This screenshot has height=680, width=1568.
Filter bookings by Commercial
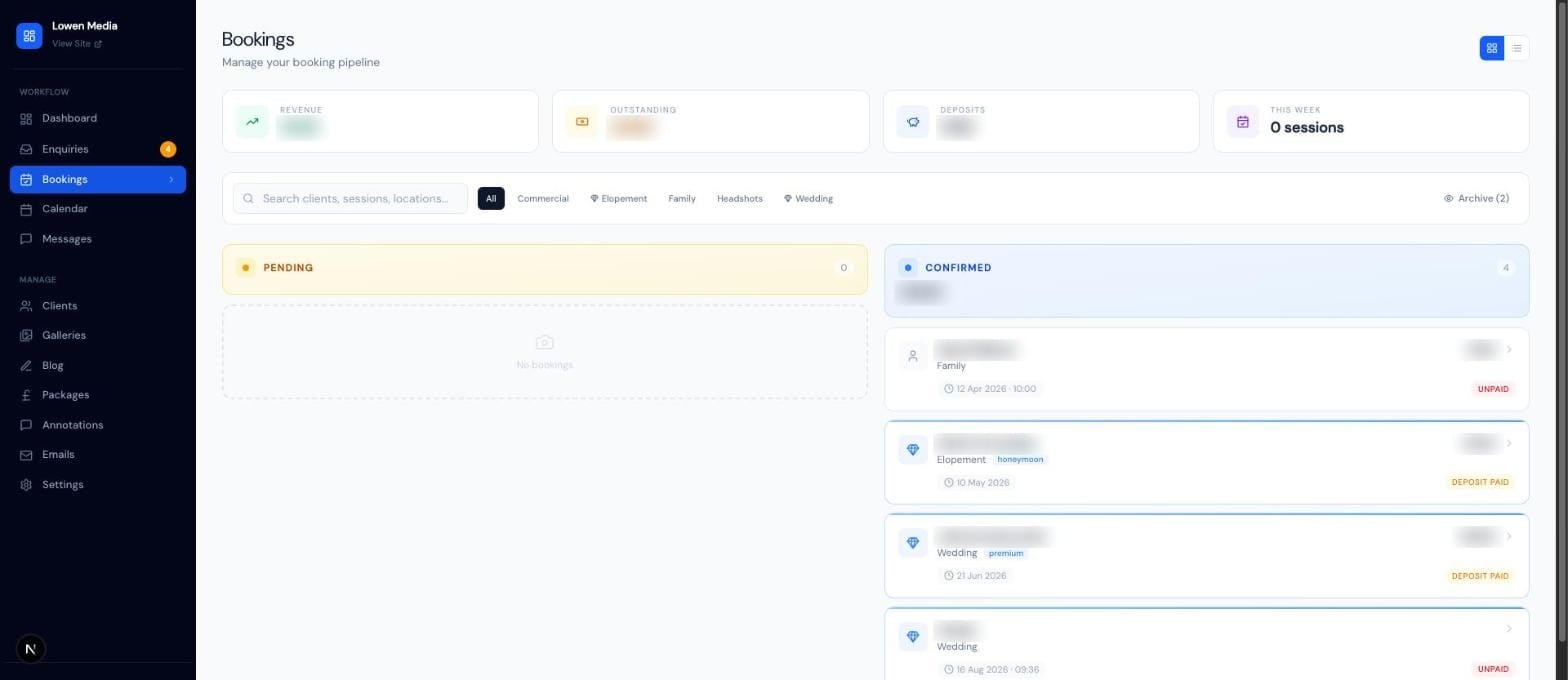(543, 198)
